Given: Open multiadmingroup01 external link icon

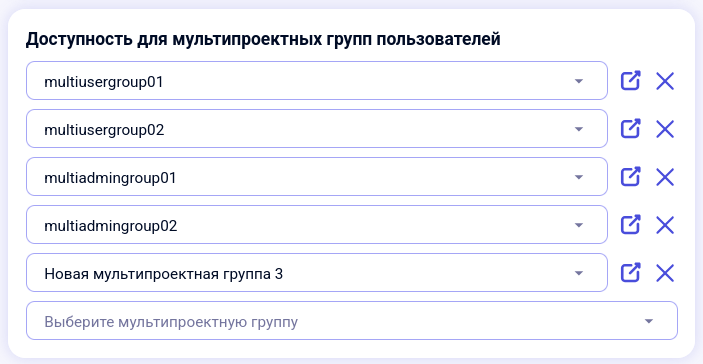Looking at the screenshot, I should (x=630, y=177).
